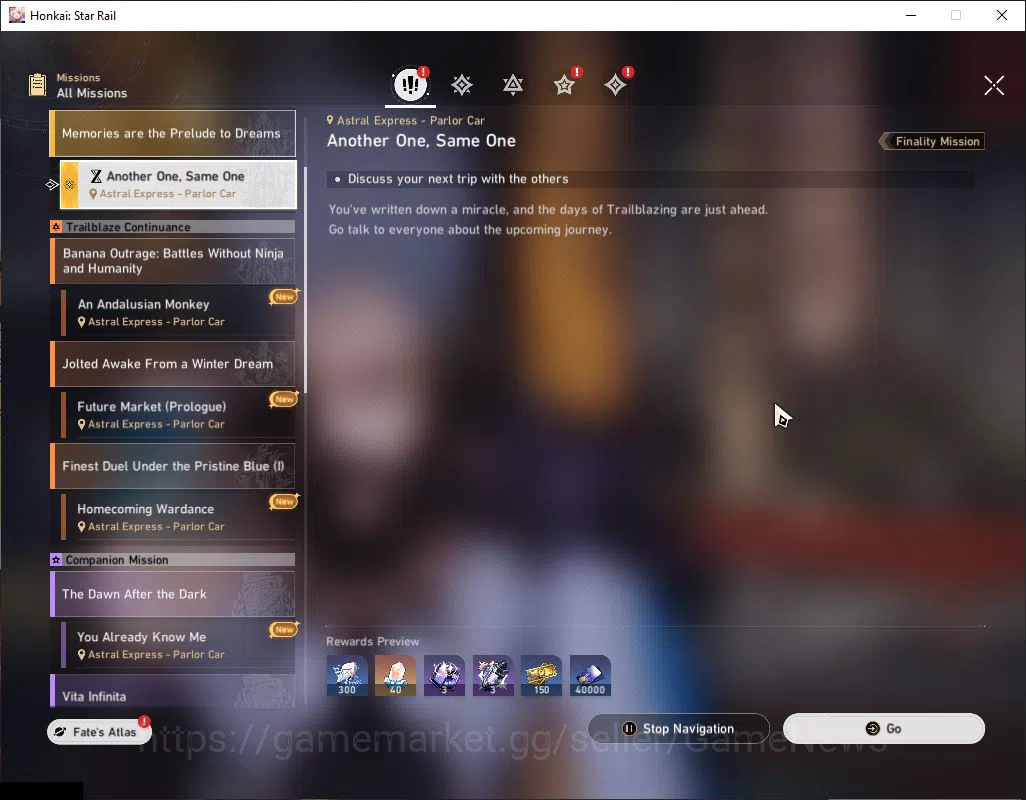The height and width of the screenshot is (800, 1026).
Task: Click the 'Rewards Preview' label
Action: coord(372,642)
